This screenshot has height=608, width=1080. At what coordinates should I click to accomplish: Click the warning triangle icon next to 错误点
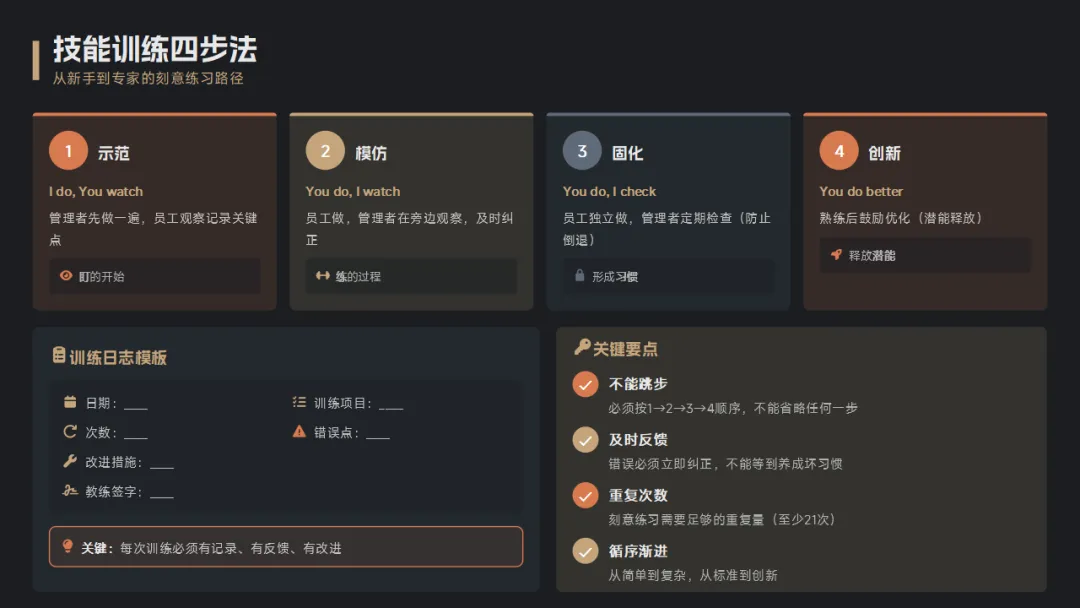tap(299, 432)
